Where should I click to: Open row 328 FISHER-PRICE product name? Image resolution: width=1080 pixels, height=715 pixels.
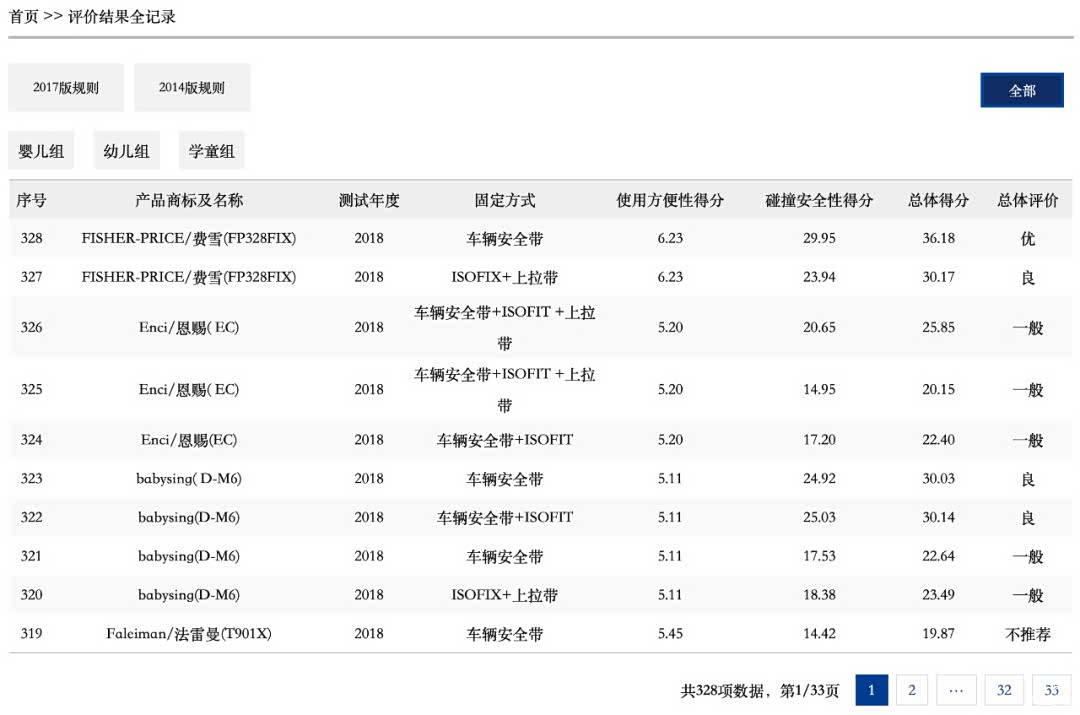click(188, 239)
